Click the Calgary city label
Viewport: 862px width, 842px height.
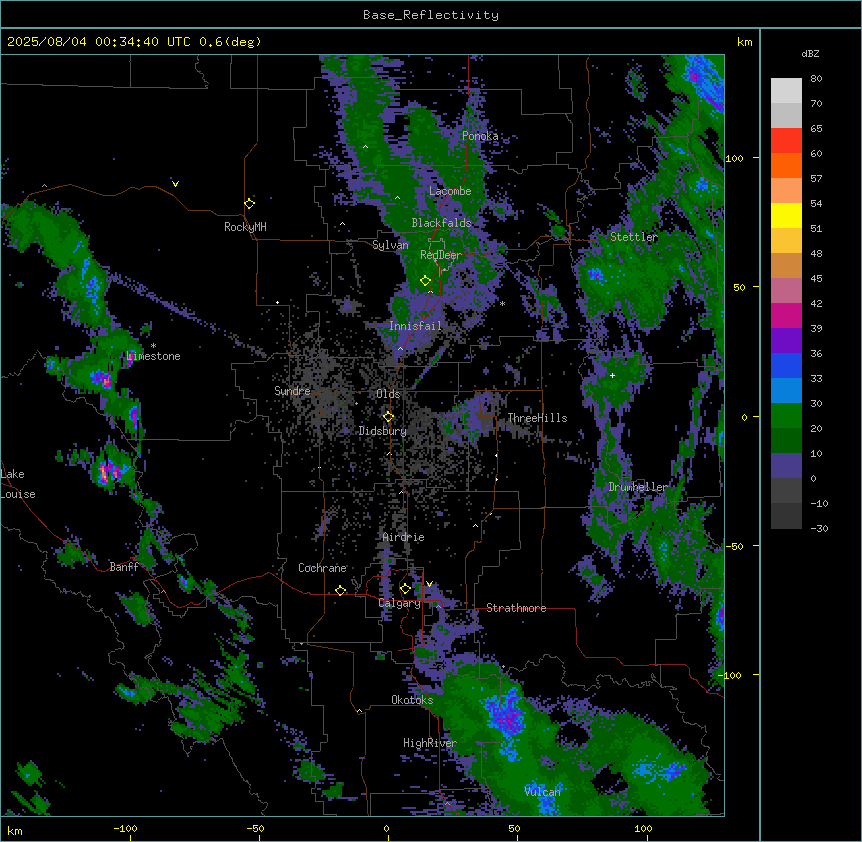click(x=400, y=603)
